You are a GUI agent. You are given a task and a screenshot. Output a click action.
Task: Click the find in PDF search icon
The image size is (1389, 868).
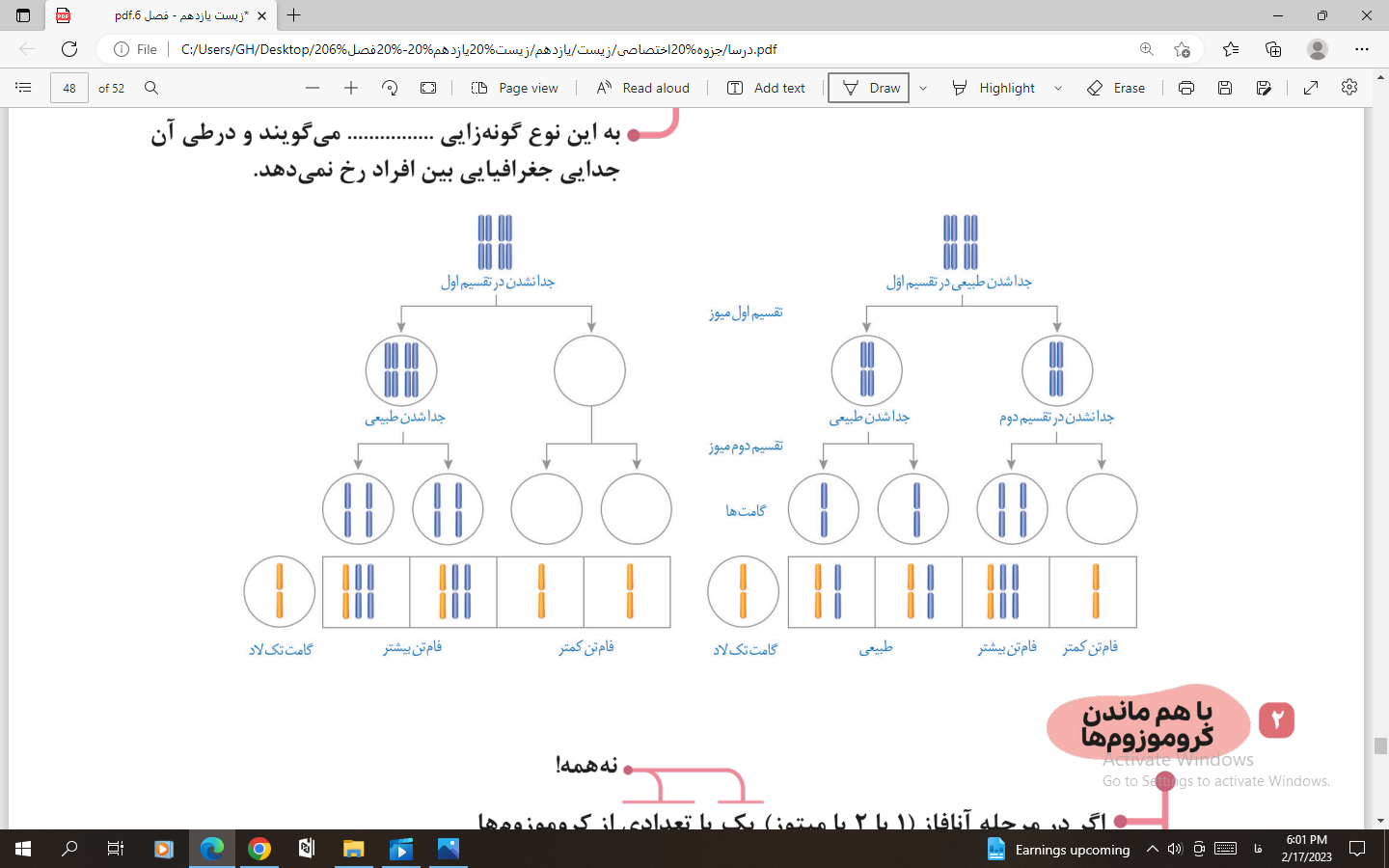[151, 88]
